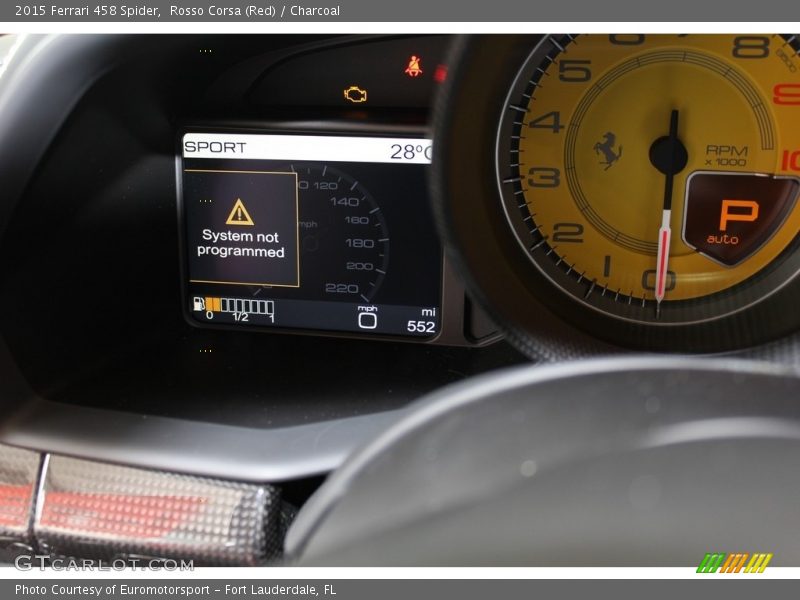Click the RPM x 1000 label
The width and height of the screenshot is (800, 600).
point(726,155)
